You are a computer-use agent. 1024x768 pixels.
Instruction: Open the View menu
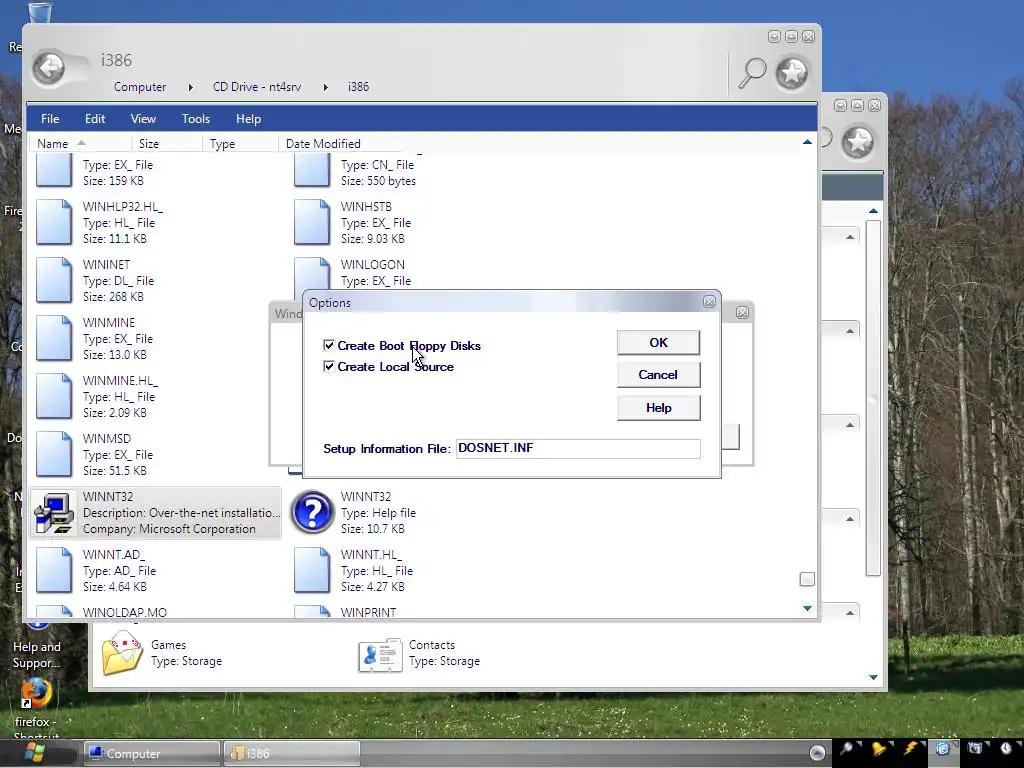click(x=143, y=119)
